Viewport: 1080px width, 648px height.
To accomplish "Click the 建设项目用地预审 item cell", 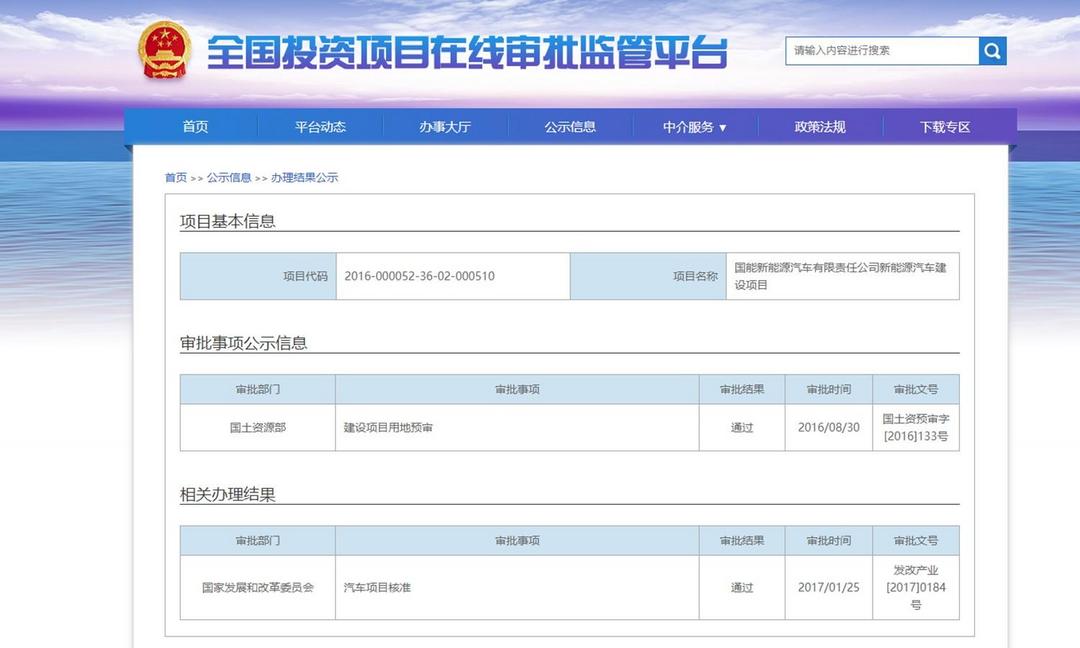I will pos(517,428).
